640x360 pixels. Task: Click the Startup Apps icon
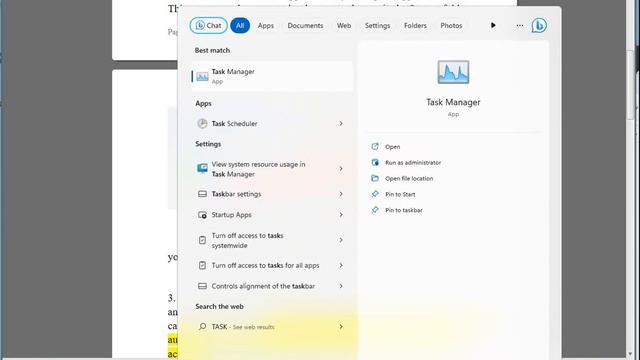[x=202, y=215]
